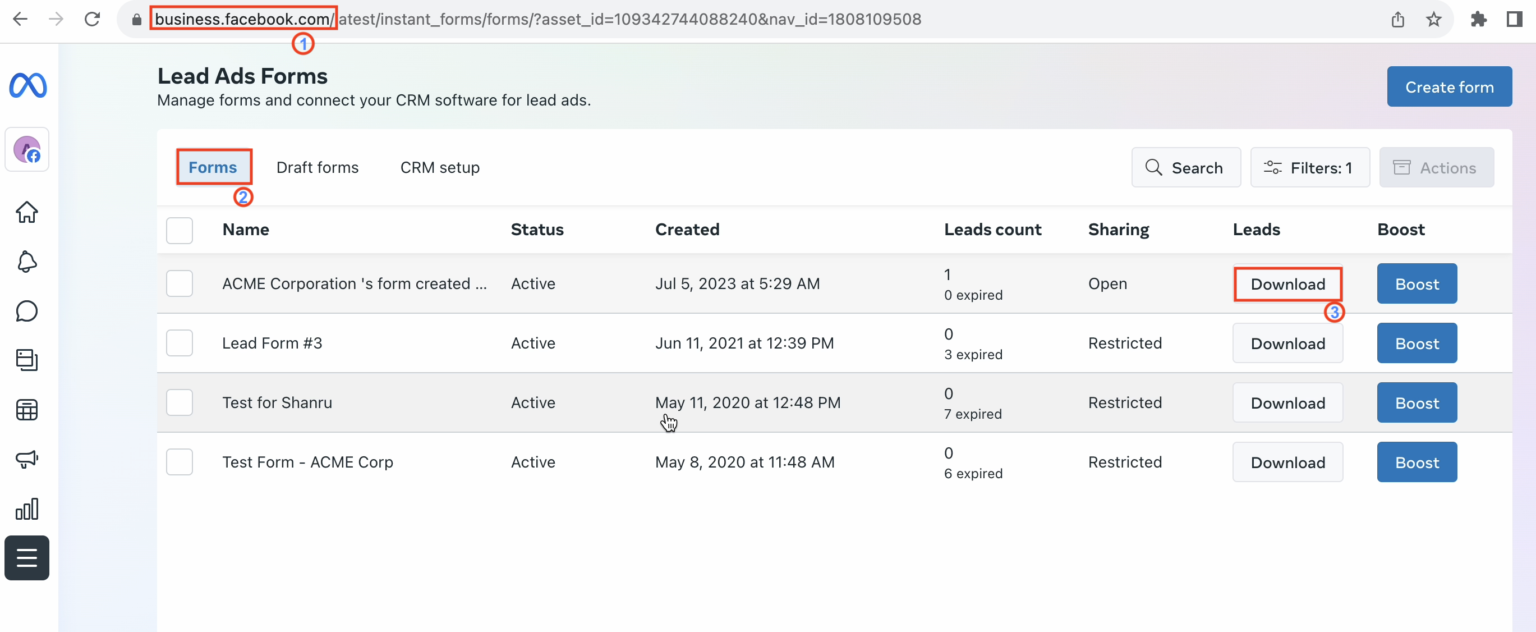Click the Created column header

(687, 230)
